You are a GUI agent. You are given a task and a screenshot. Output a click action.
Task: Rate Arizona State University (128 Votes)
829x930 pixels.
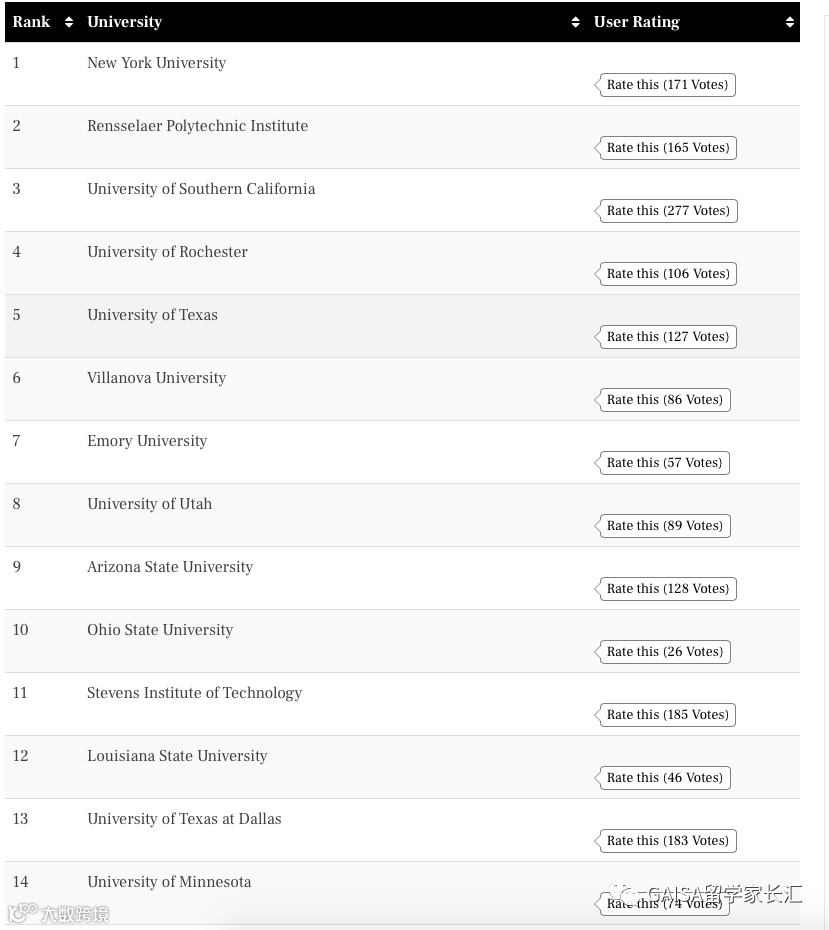click(667, 589)
